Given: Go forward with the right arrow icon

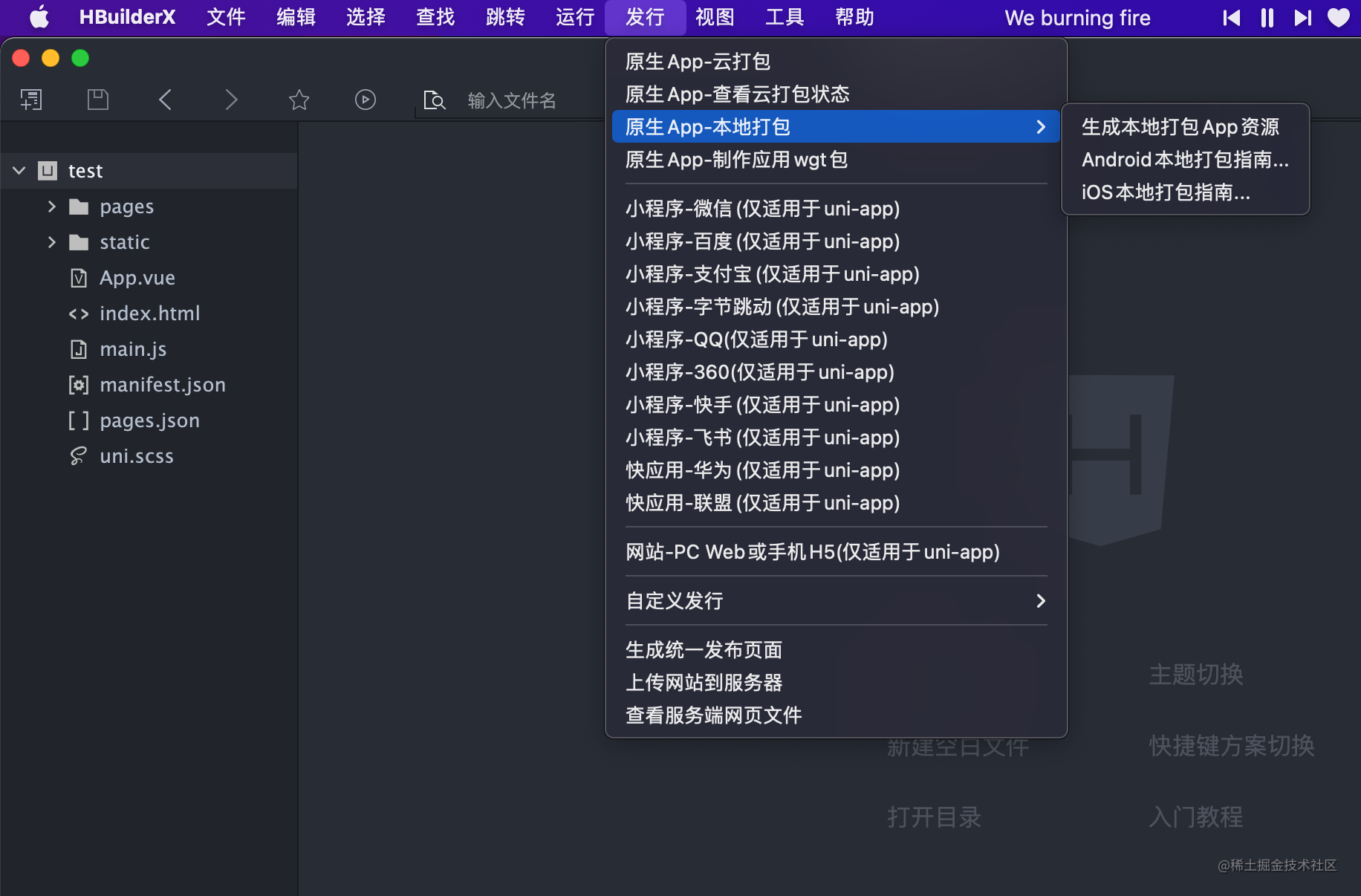Looking at the screenshot, I should (232, 100).
